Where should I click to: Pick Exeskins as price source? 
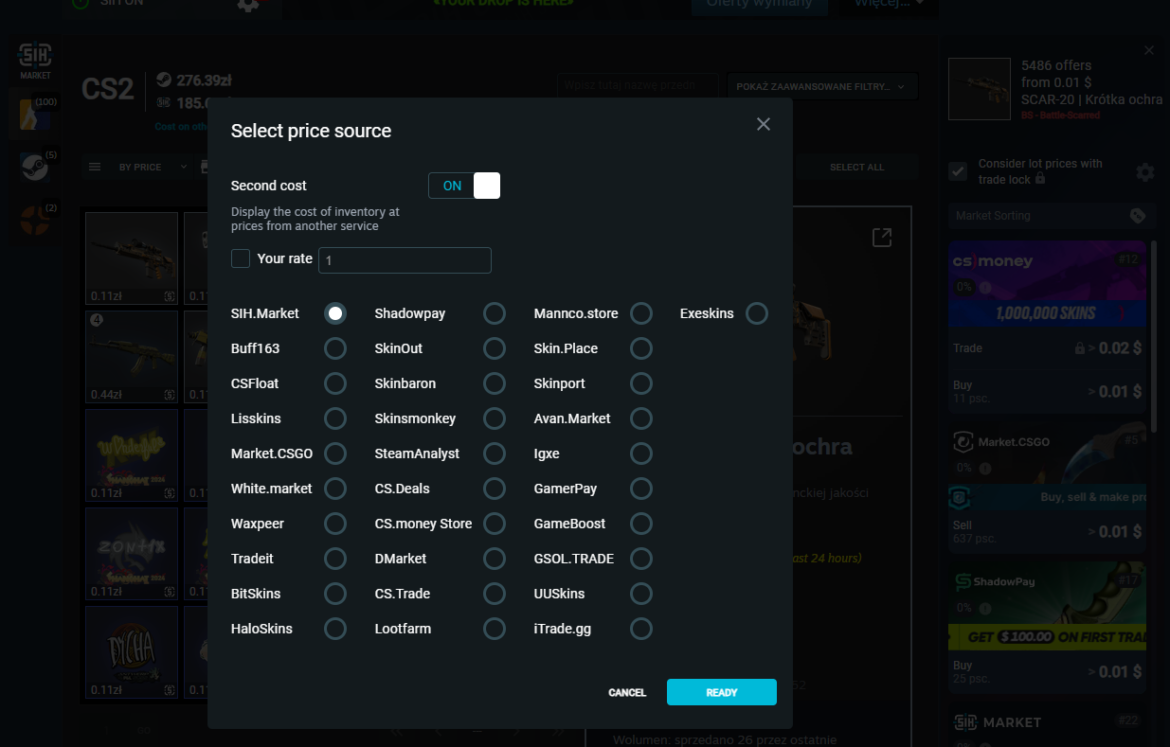coord(757,313)
